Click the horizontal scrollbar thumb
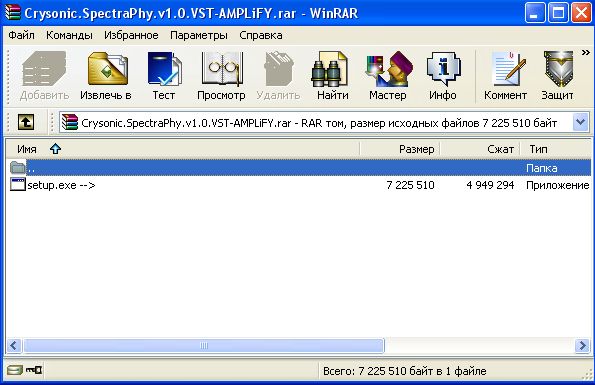 coord(204,346)
